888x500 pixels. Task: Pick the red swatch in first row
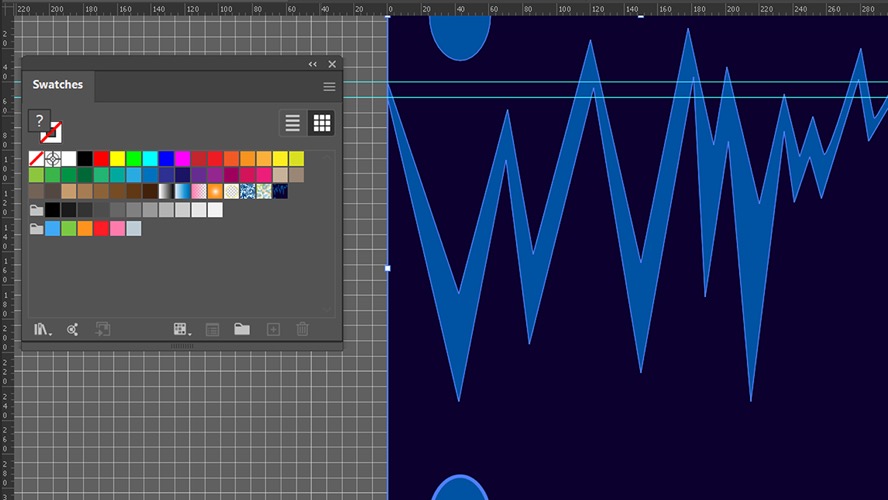(x=101, y=159)
